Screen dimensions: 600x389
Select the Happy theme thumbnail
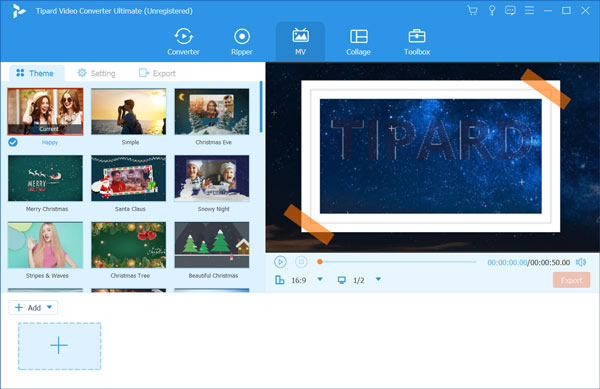point(45,111)
